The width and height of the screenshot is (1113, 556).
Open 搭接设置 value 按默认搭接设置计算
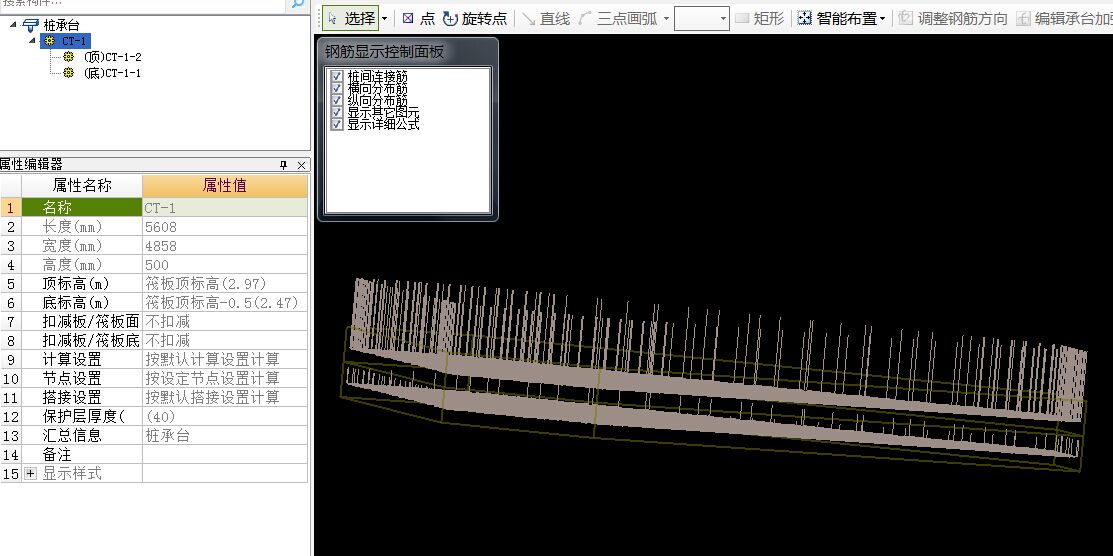[225, 398]
